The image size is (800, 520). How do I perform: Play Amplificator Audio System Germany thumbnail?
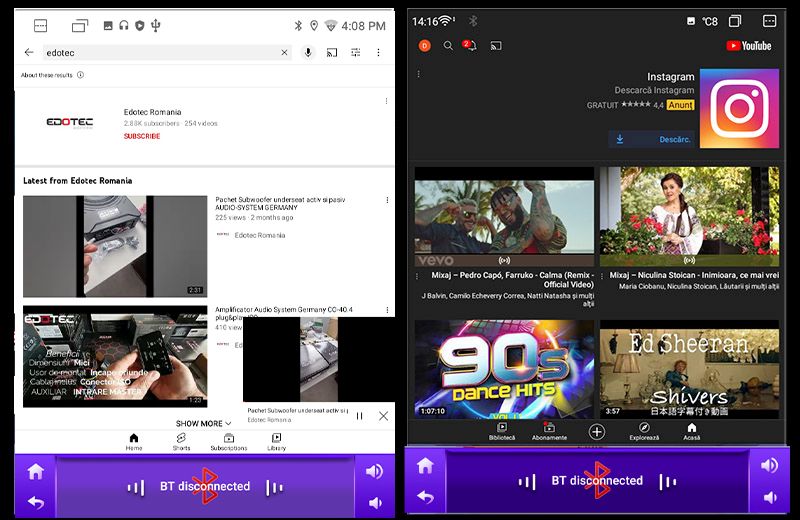[115, 356]
